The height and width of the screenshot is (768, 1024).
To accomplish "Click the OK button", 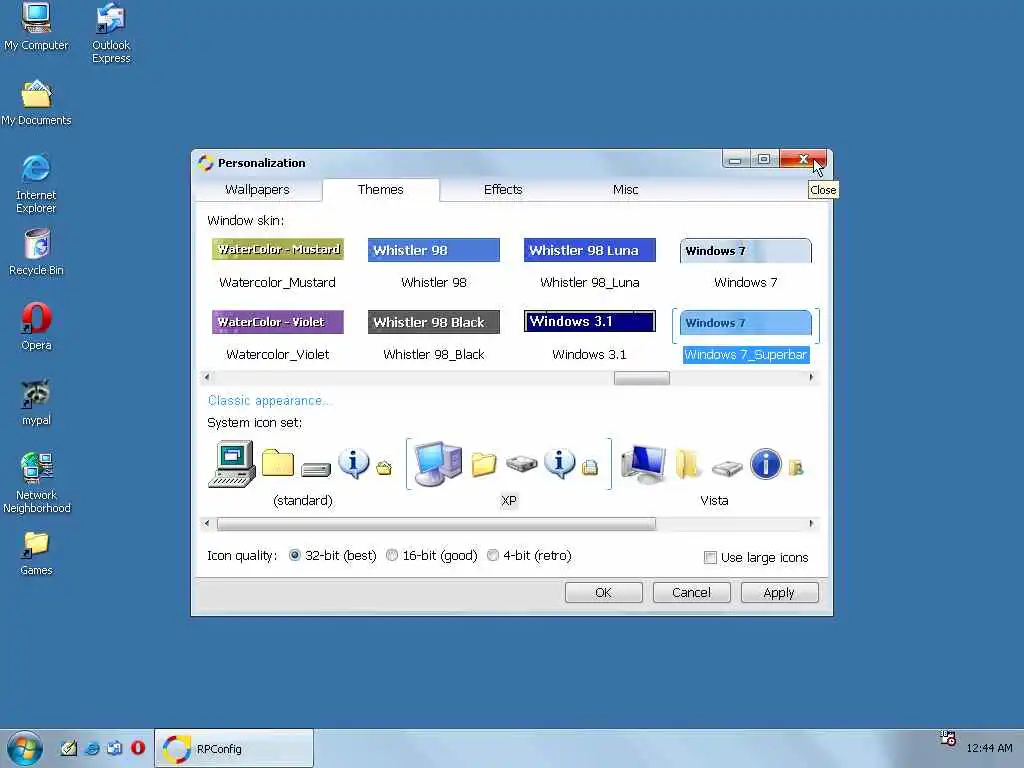I will 603,592.
